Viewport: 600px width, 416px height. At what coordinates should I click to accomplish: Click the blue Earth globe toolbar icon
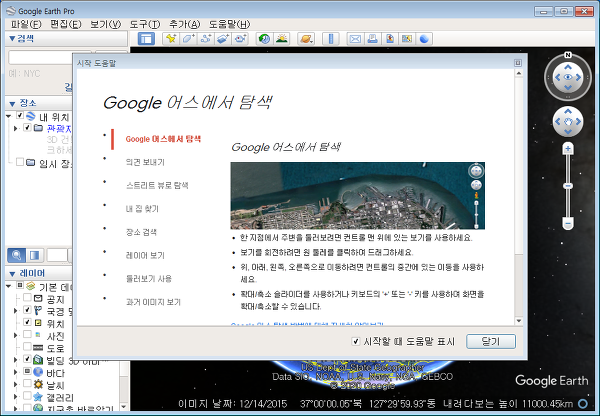424,39
